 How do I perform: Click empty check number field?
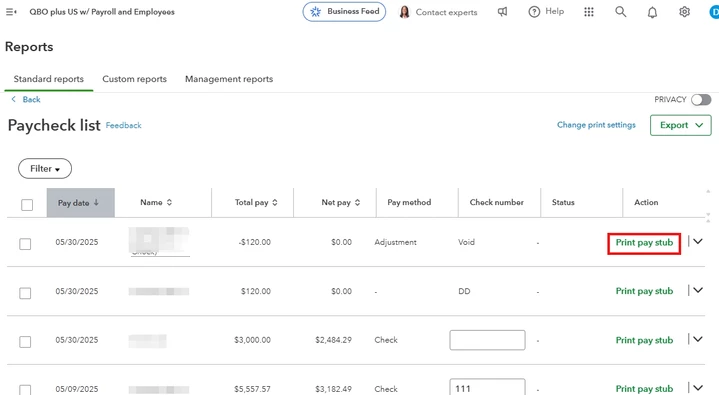(x=487, y=340)
